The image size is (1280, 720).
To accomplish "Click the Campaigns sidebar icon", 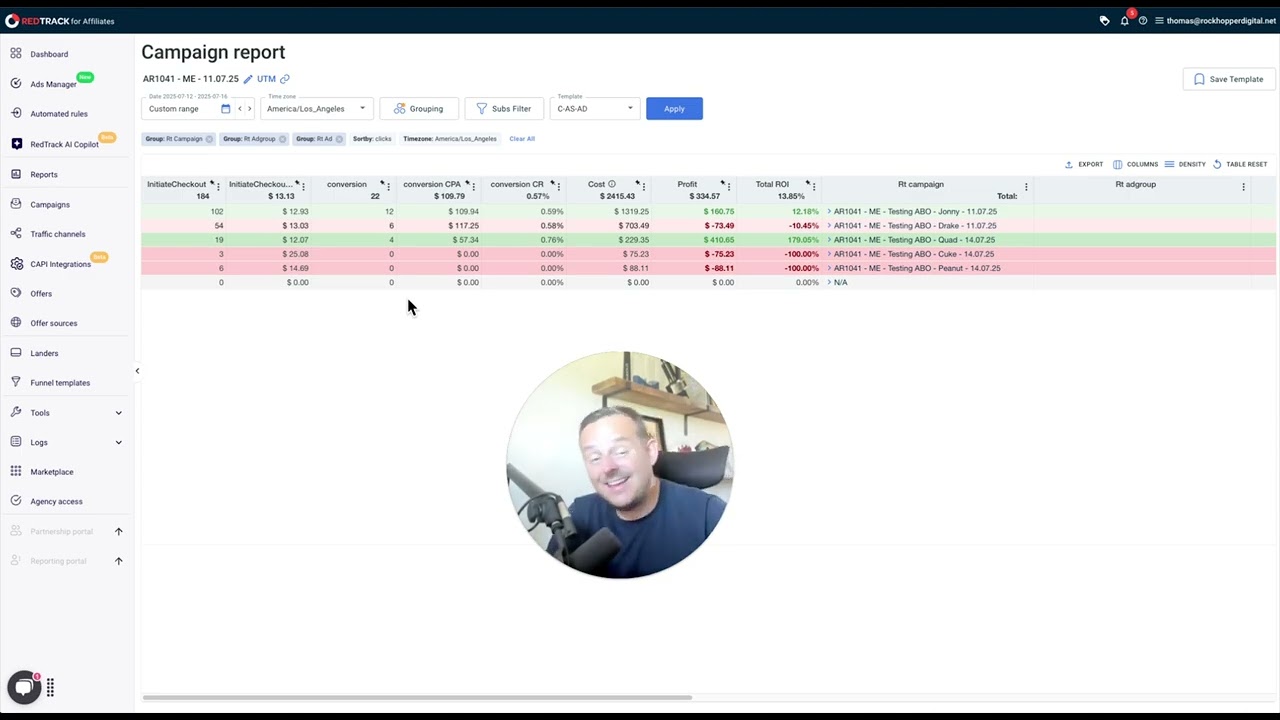I will tap(16, 204).
